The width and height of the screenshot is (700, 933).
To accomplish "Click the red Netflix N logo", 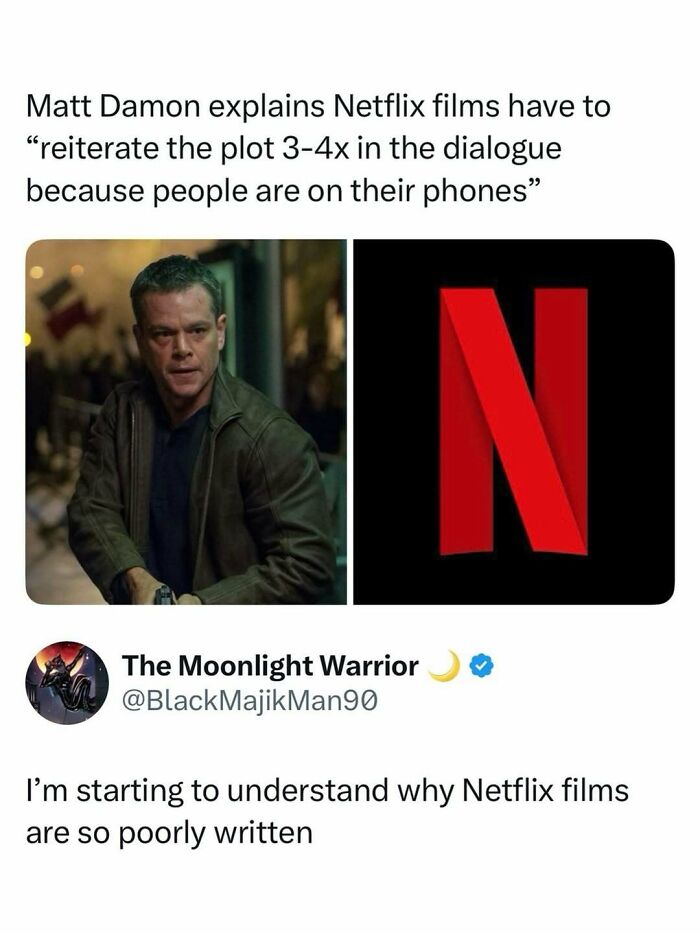I will pyautogui.click(x=514, y=420).
